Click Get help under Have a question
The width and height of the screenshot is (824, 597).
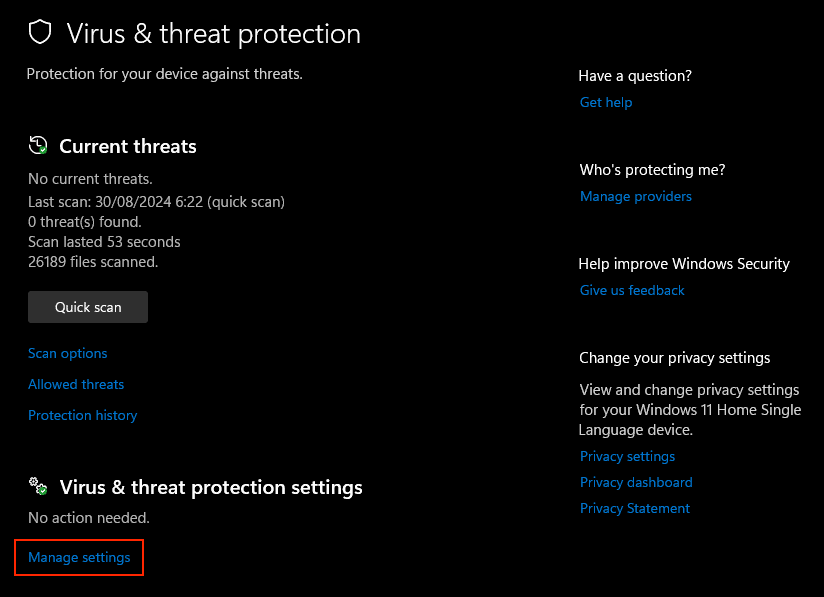(x=605, y=102)
